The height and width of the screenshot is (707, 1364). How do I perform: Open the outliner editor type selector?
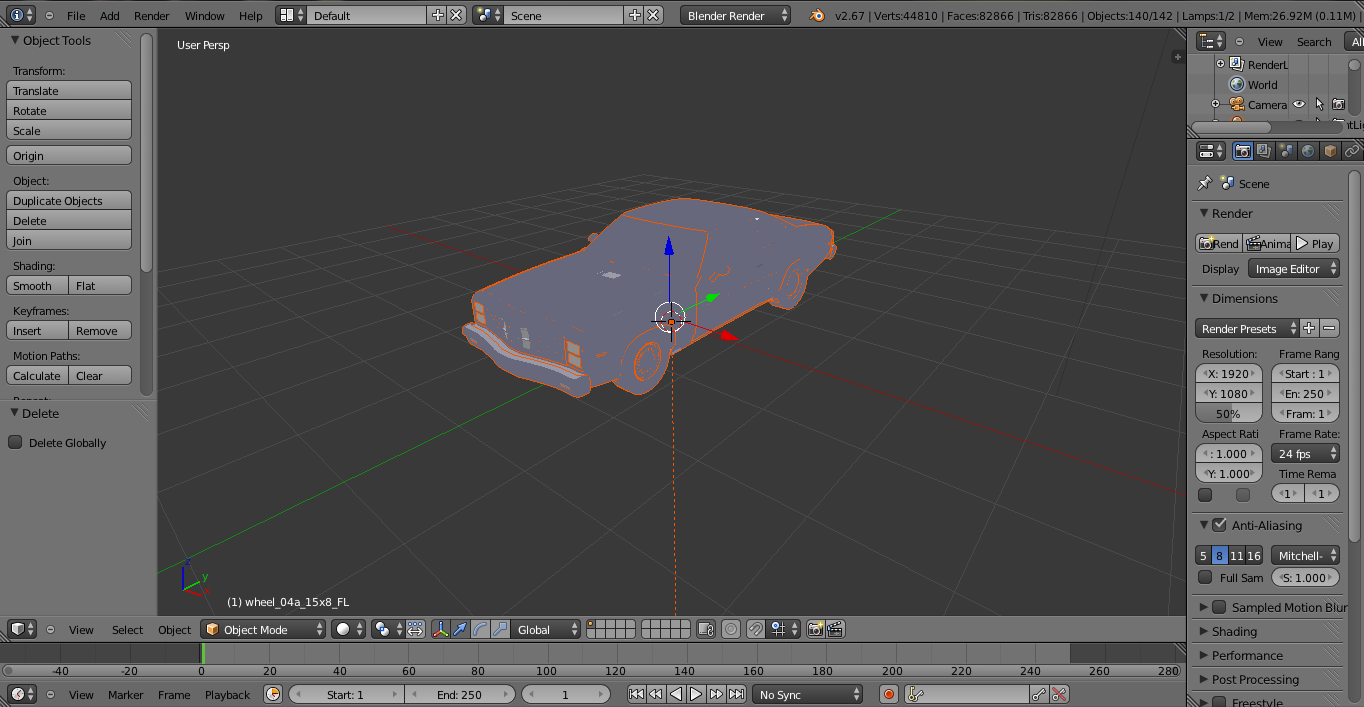coord(1211,41)
